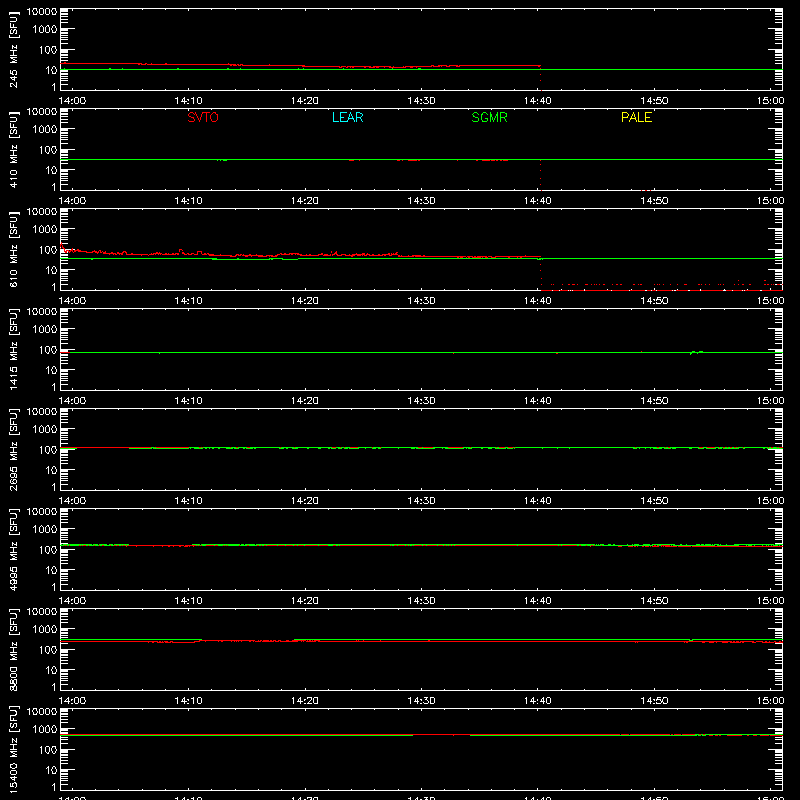Click the 10000 value on the 245 MHz axis
This screenshot has width=800, height=800.
coord(42,12)
